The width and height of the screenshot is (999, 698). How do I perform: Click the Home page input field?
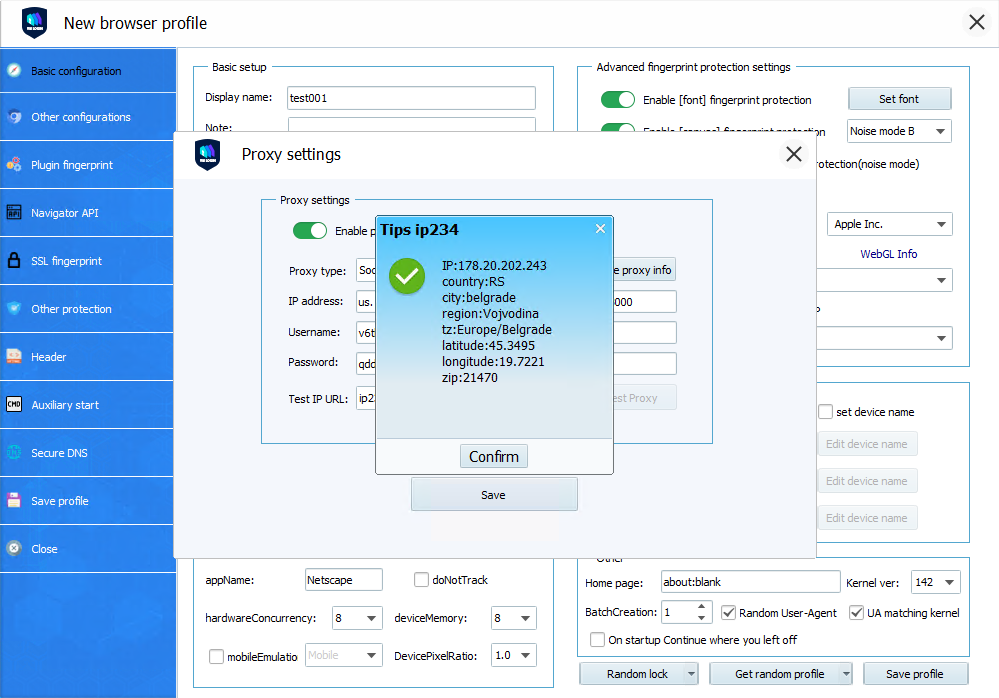click(750, 583)
